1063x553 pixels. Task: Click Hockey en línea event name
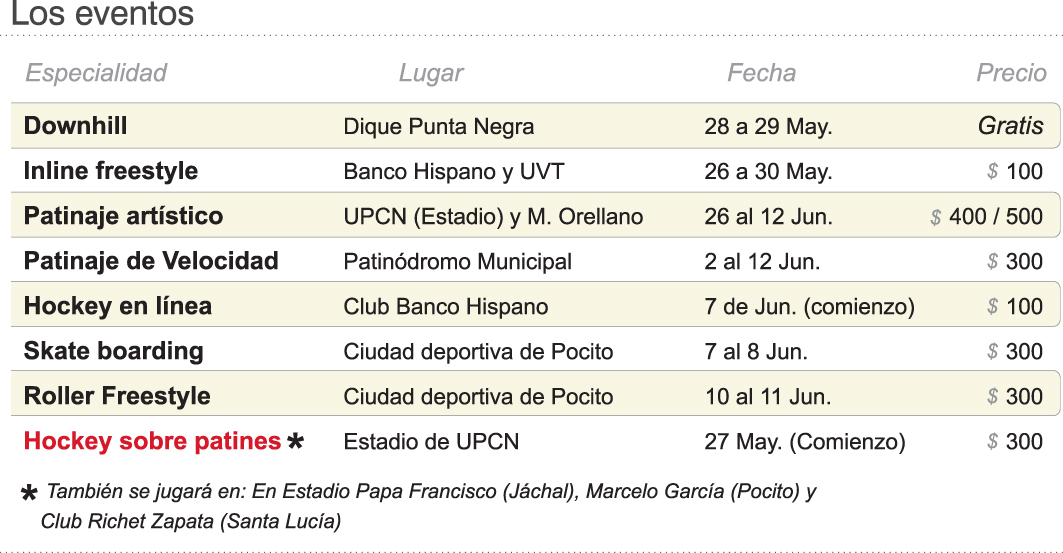117,306
